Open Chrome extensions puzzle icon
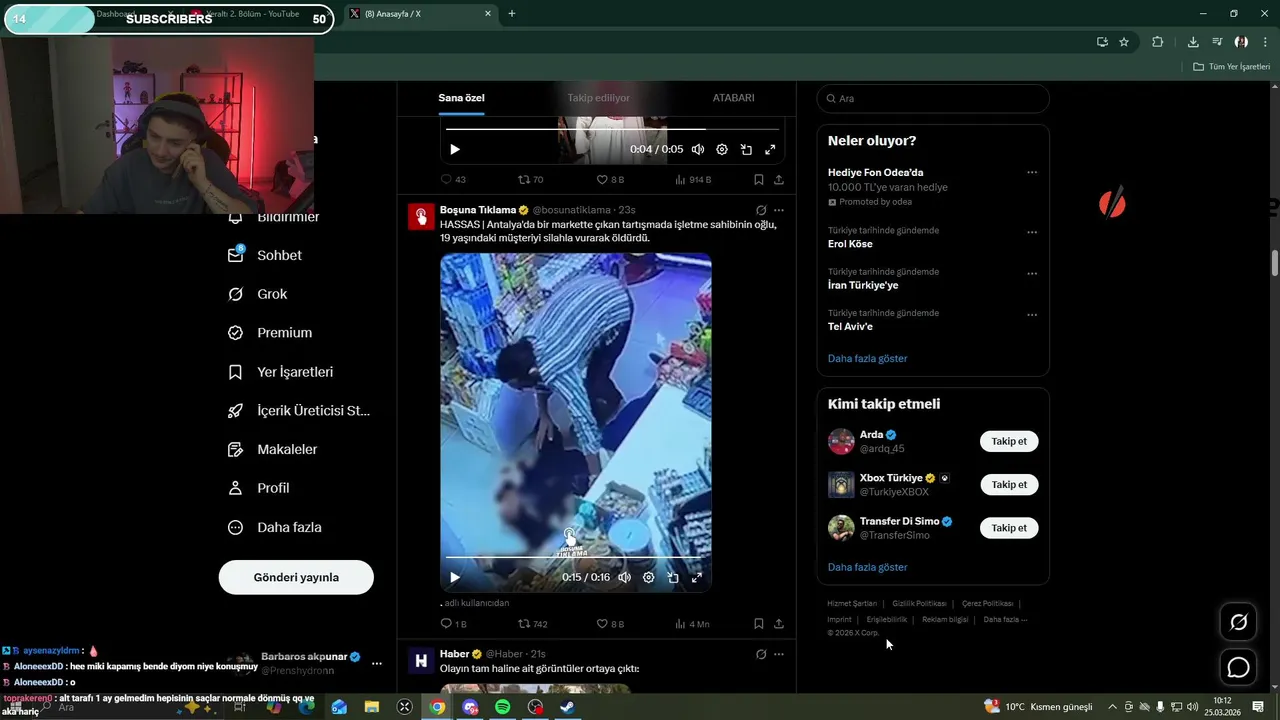The height and width of the screenshot is (720, 1280). tap(1158, 42)
